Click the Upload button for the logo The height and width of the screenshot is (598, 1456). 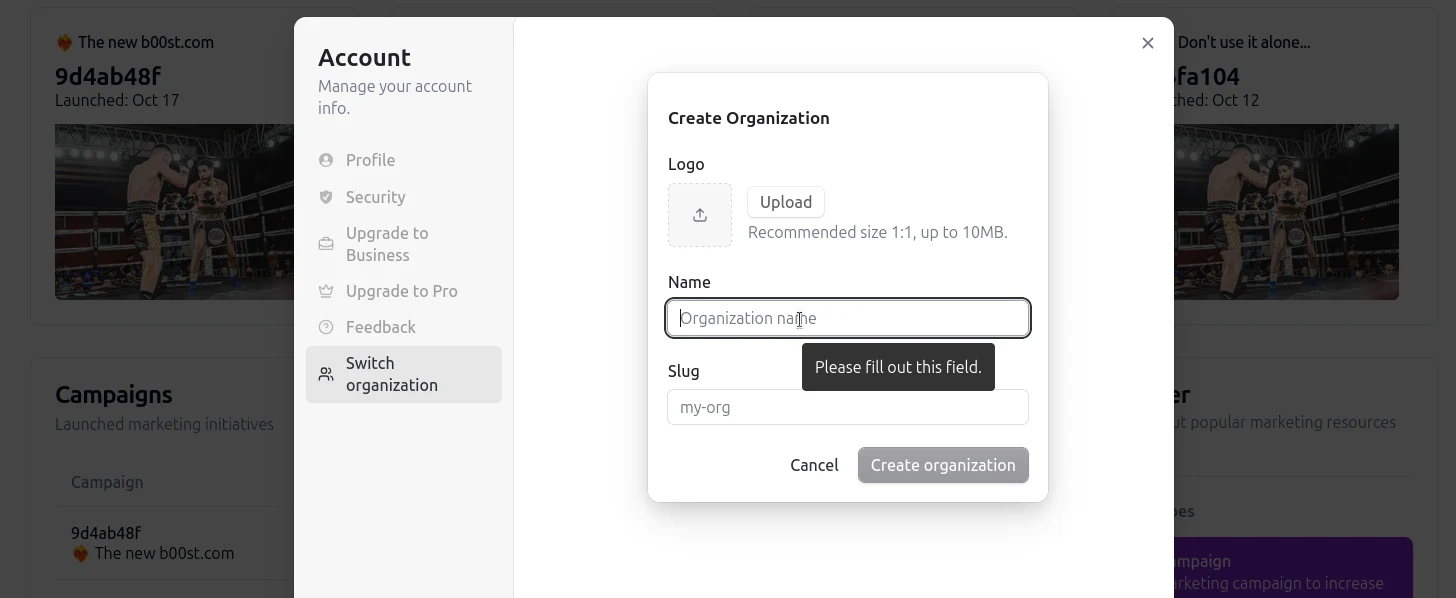(786, 202)
